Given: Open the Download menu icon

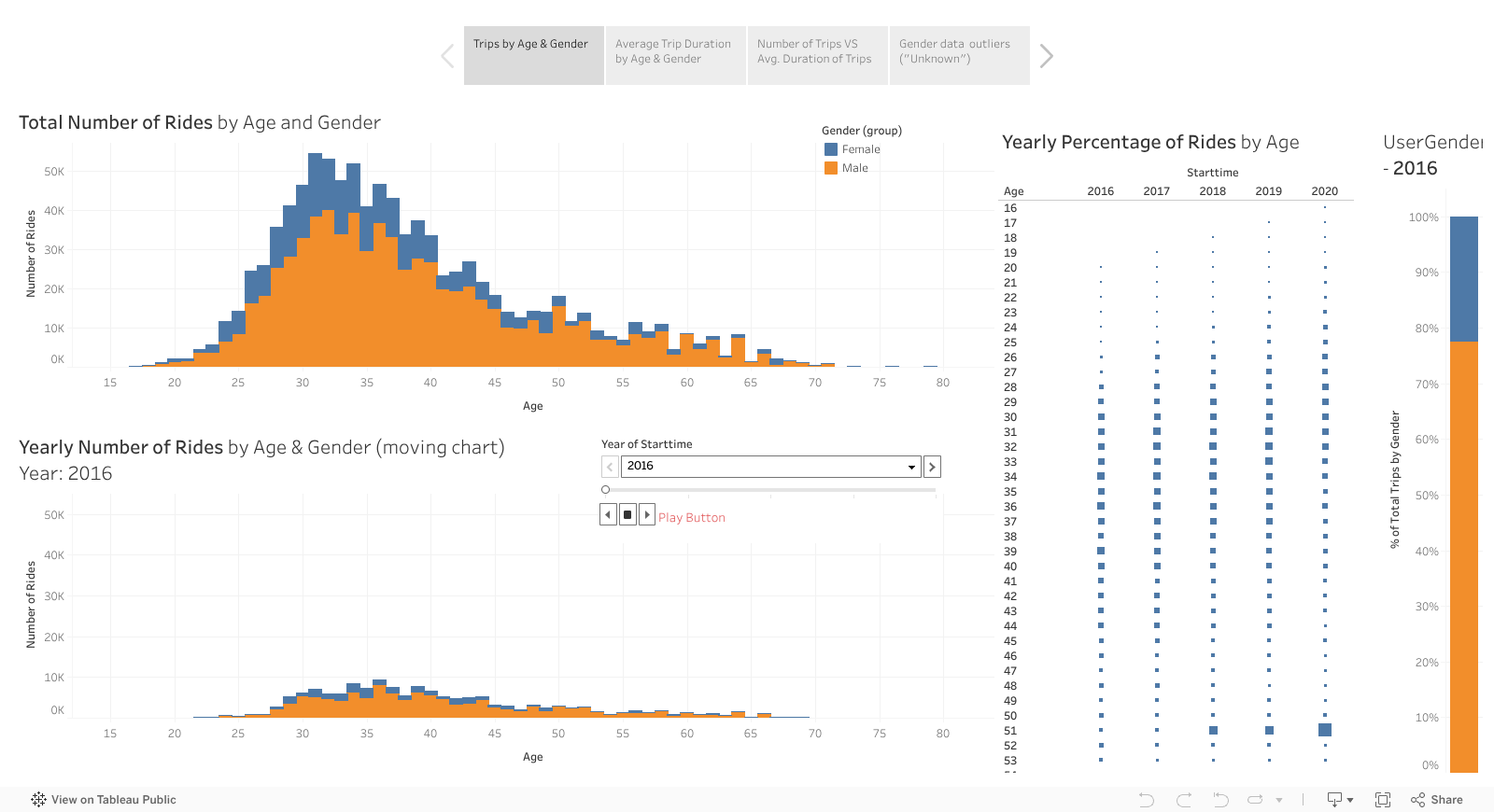Looking at the screenshot, I should click(1336, 800).
